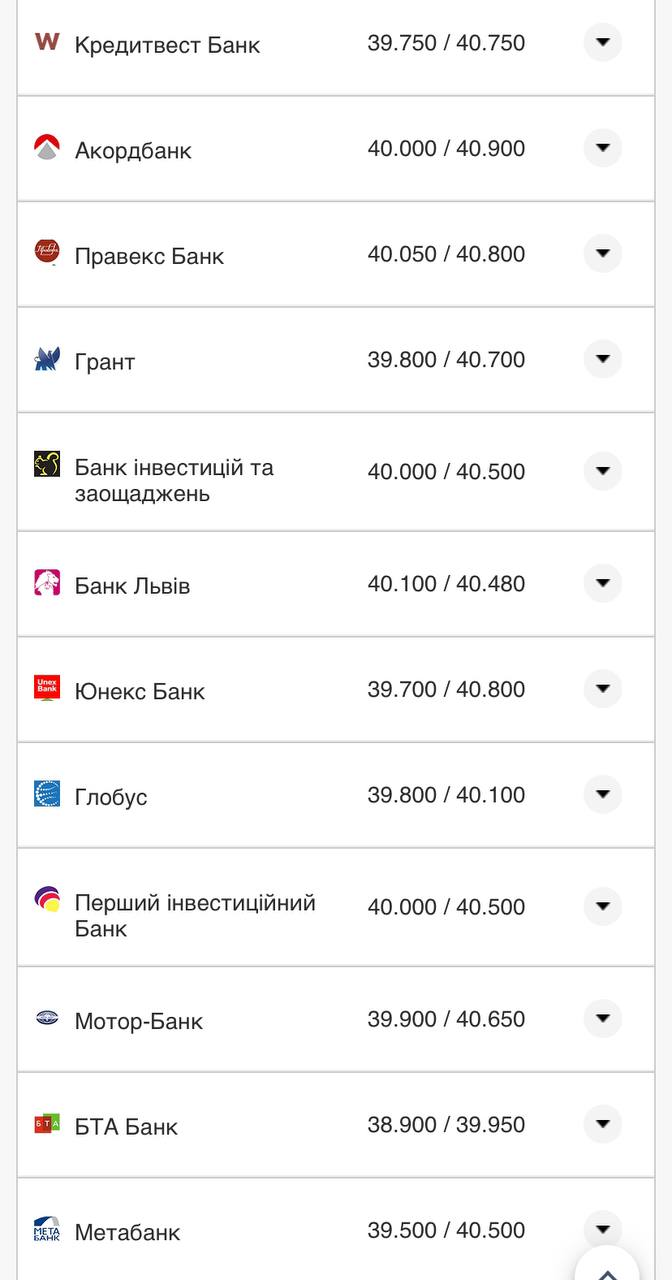Screen dimensions: 672x1280
Task: Click the Банк Львів lion logo
Action: coord(47,583)
